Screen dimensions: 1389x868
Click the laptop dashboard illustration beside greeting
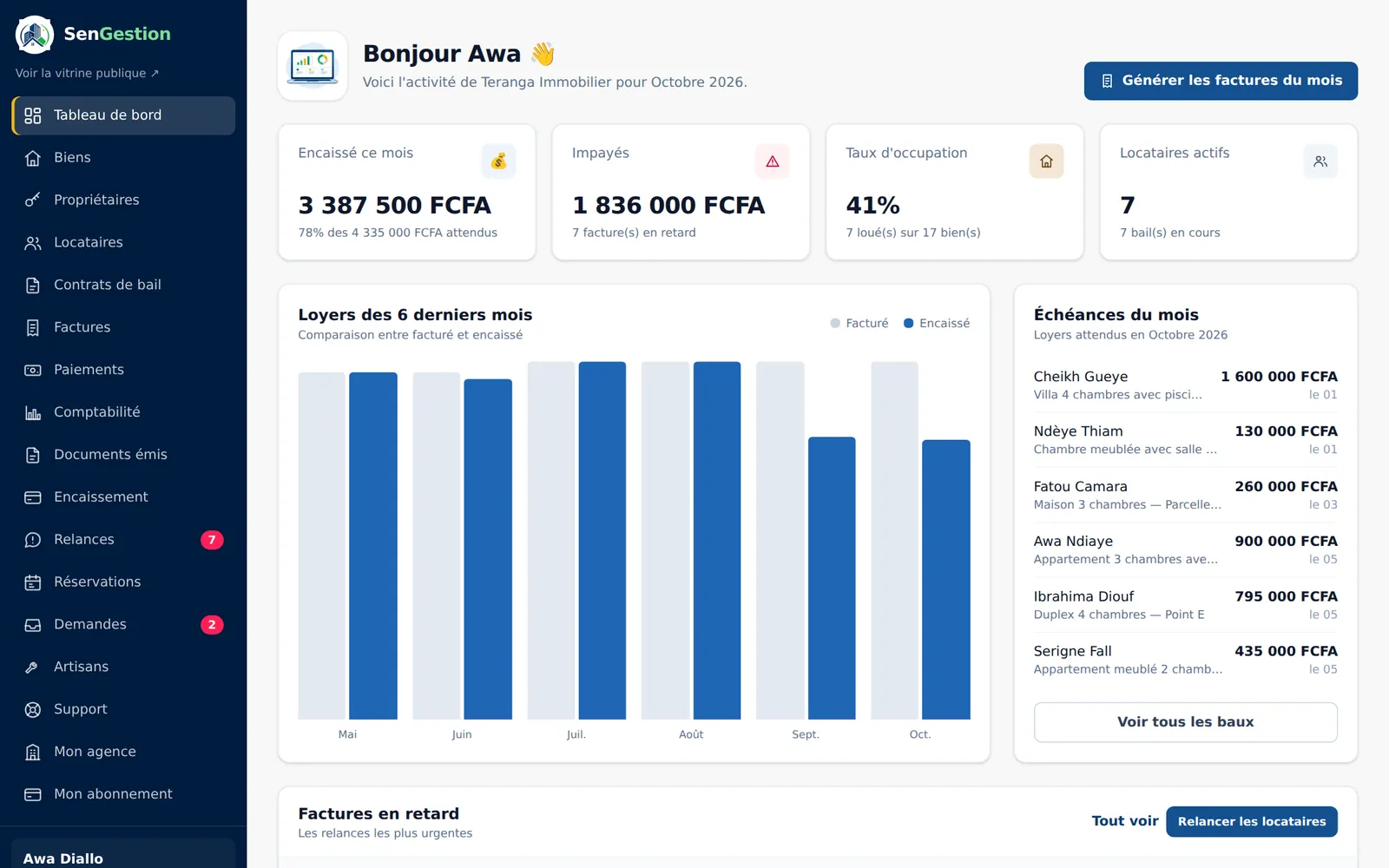point(313,66)
